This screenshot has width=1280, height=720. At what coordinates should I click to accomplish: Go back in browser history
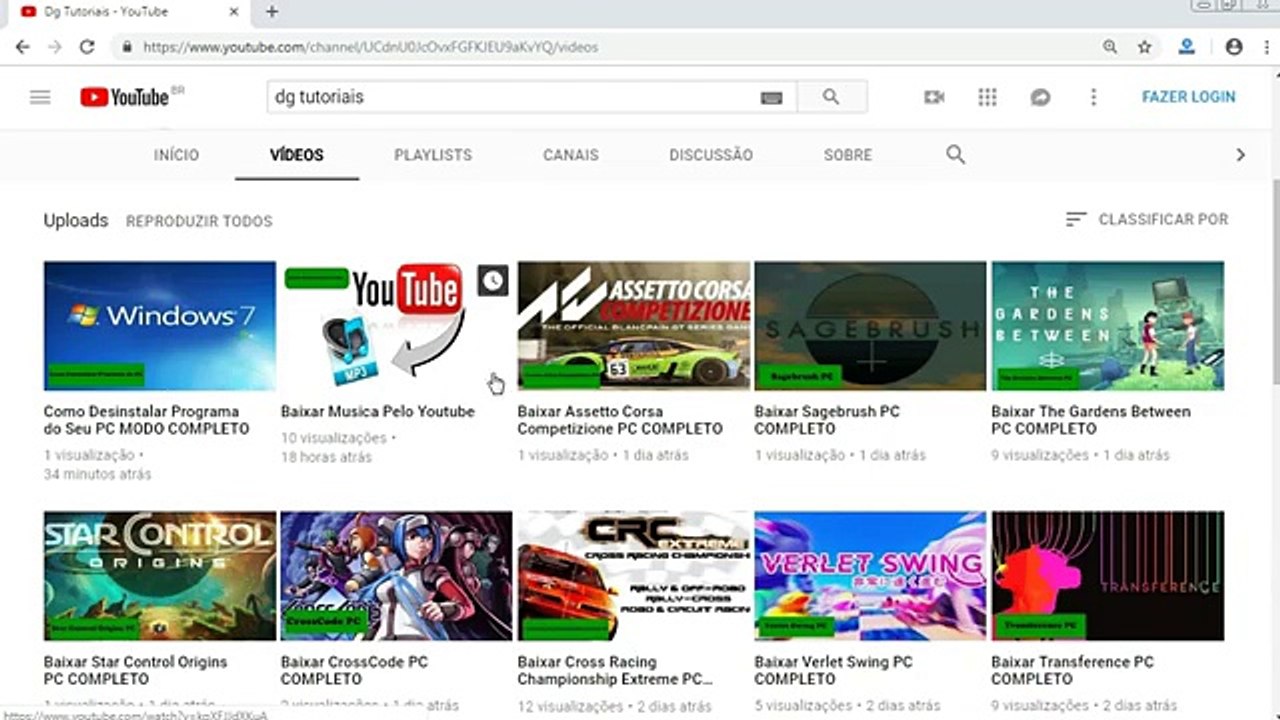pos(23,47)
